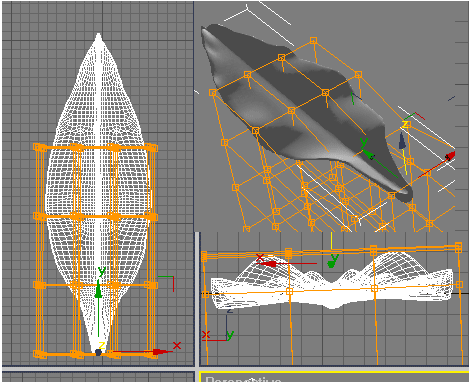Image resolution: width=471 pixels, height=382 pixels.
Task: Click the red X-axis arrow tip in shaded viewport
Action: (x=450, y=156)
